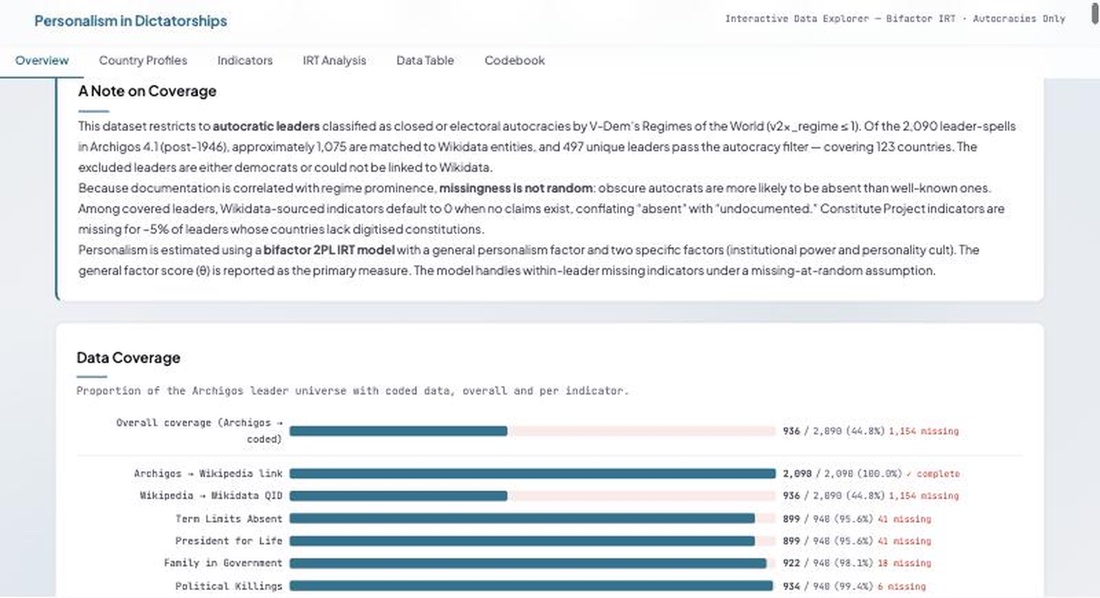Click the "Data Coverage" heading
This screenshot has width=1100, height=598.
point(128,358)
